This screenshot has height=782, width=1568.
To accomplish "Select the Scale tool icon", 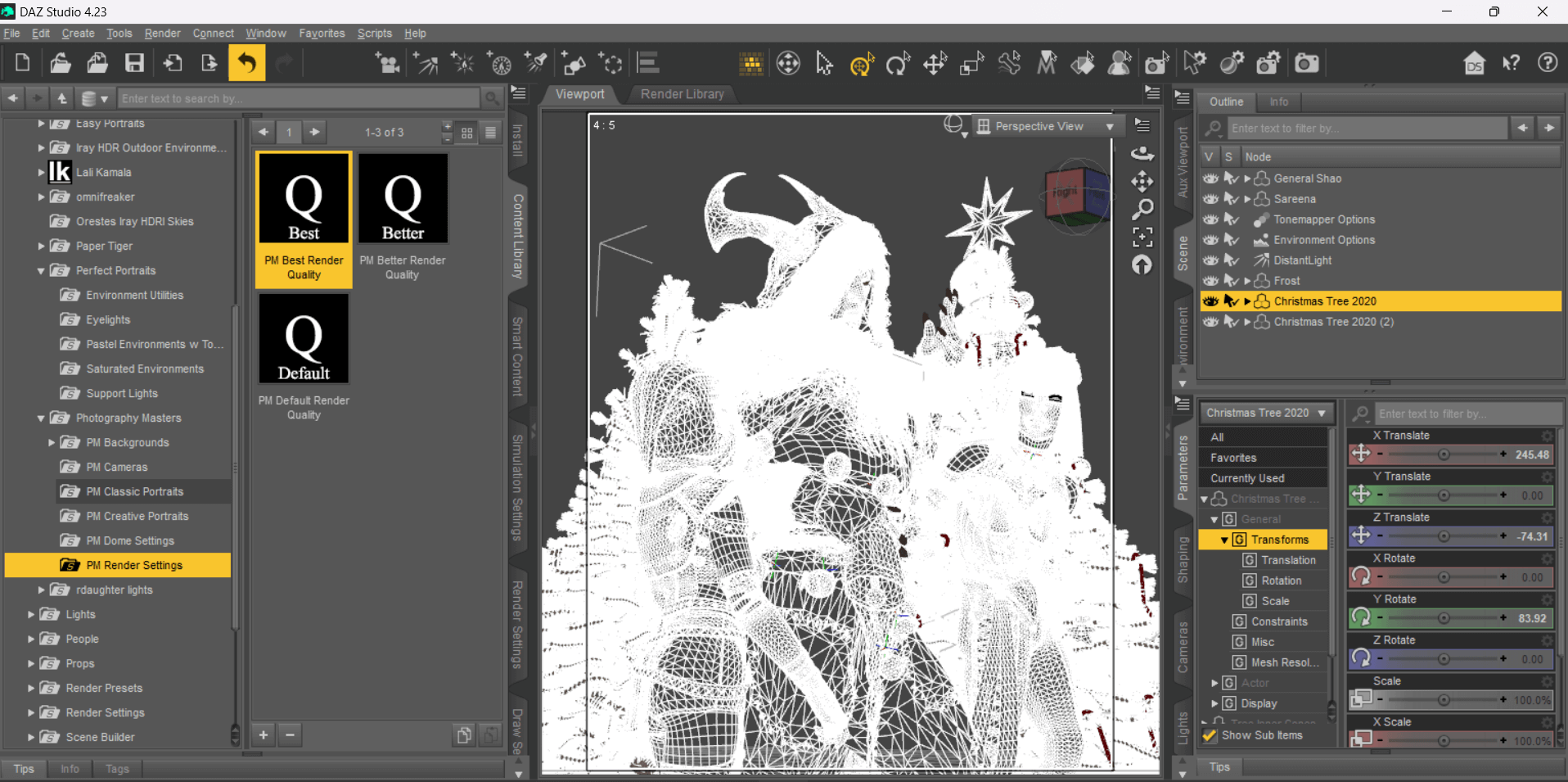I will tap(971, 63).
